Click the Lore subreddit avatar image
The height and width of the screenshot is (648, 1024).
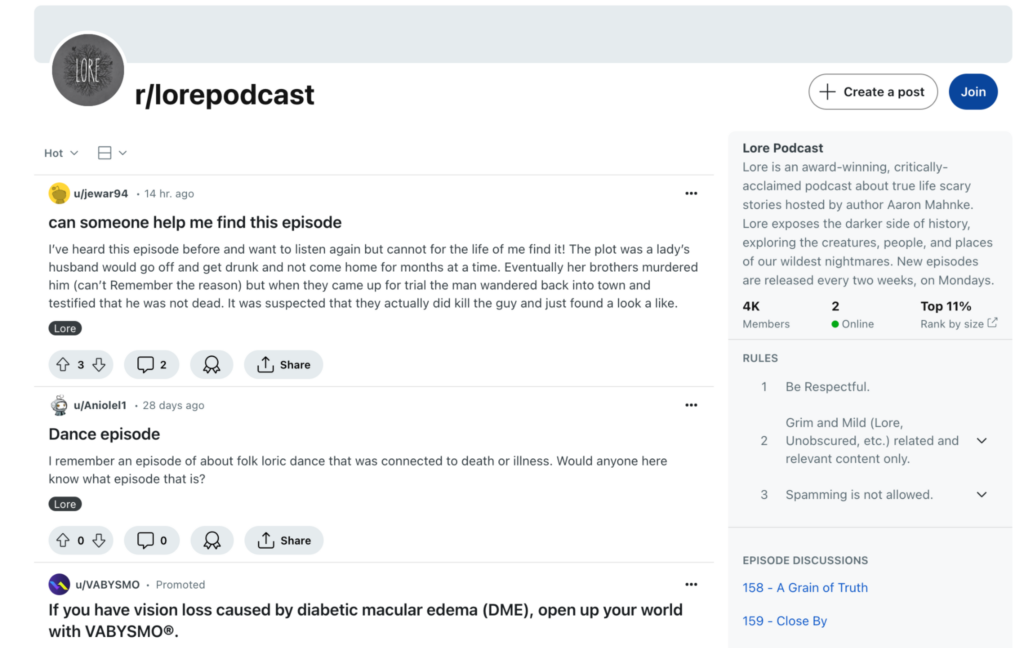88,70
